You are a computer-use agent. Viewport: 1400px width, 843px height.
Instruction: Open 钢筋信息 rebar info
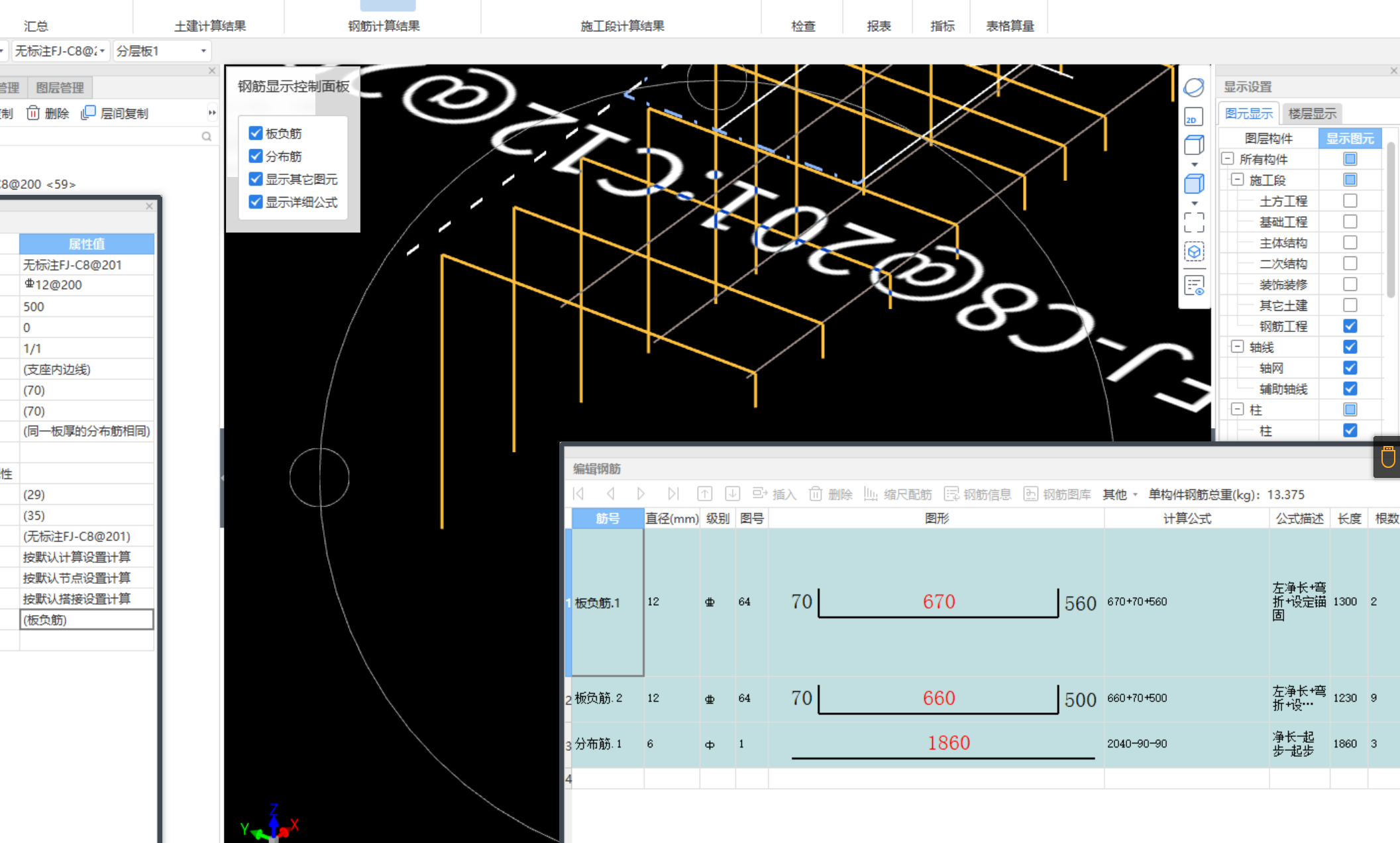[978, 494]
